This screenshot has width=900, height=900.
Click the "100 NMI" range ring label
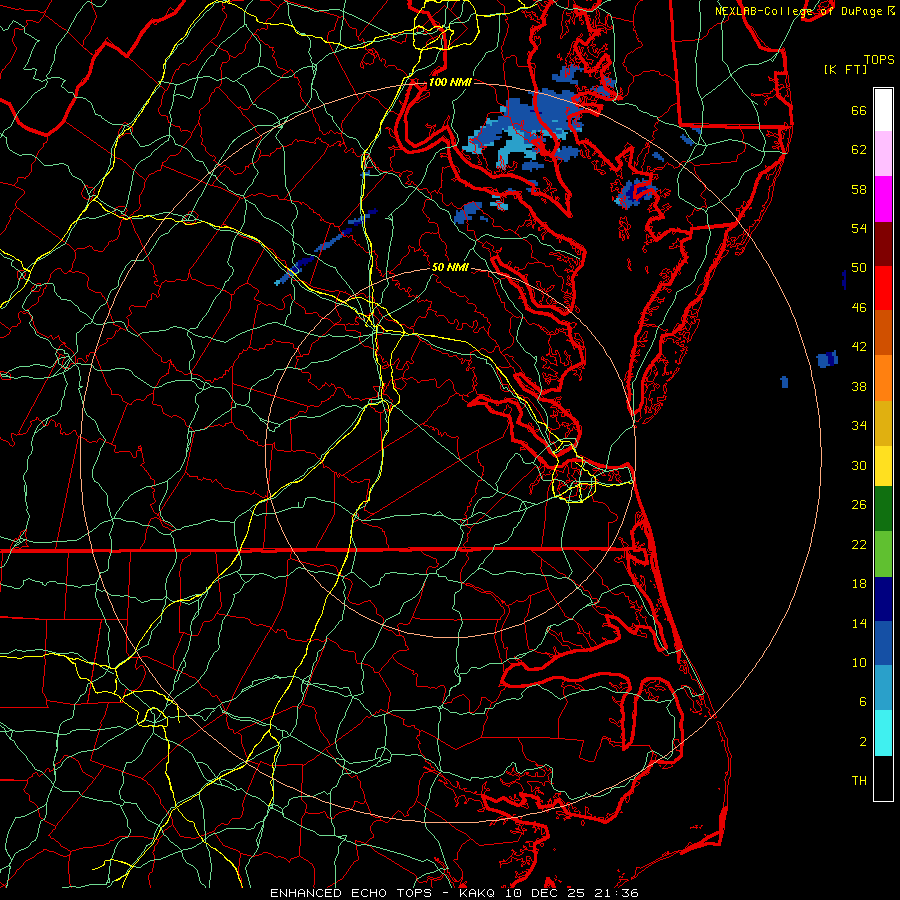(x=450, y=82)
